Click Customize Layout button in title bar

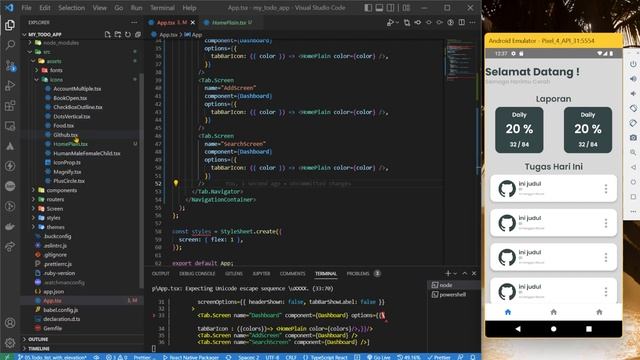coord(406,8)
